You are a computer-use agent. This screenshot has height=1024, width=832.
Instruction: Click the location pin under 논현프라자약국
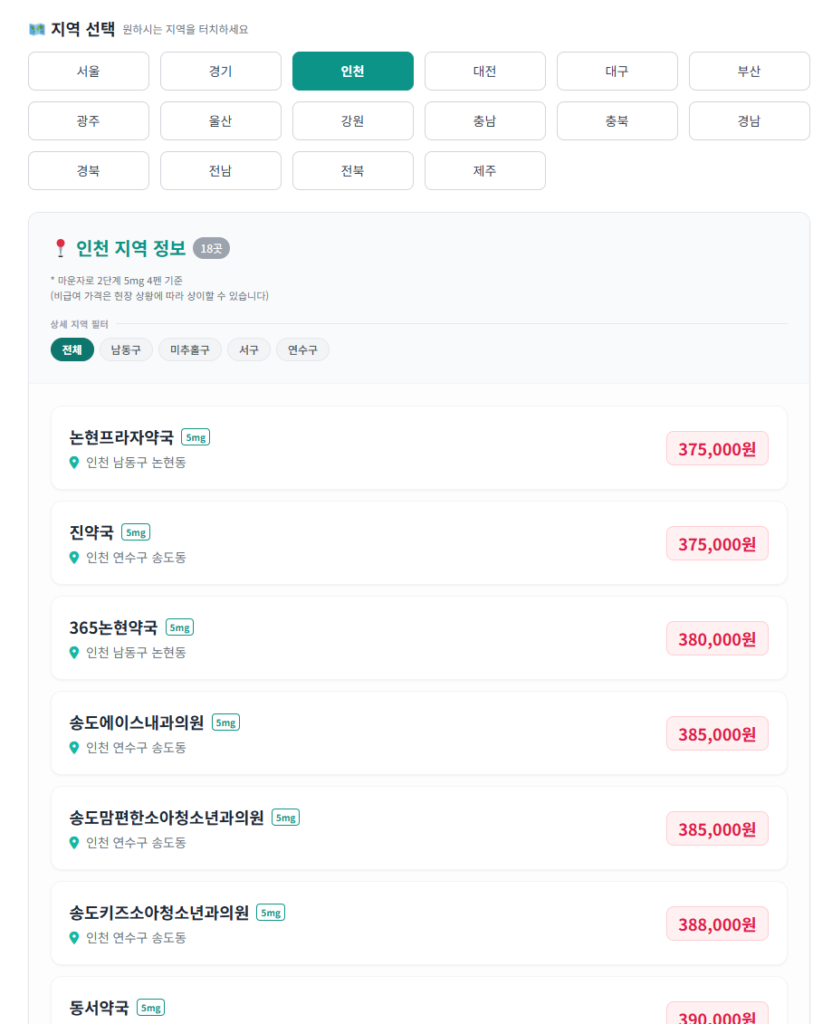(74, 462)
